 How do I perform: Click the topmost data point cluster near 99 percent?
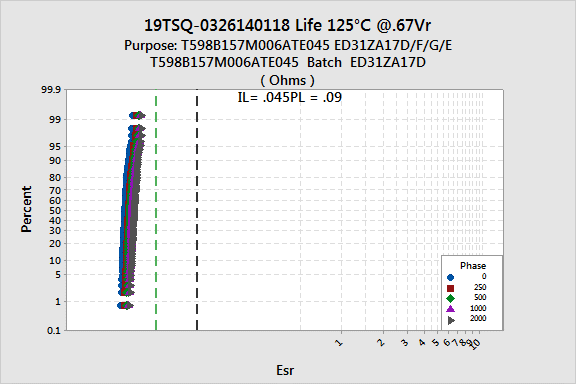(x=137, y=115)
